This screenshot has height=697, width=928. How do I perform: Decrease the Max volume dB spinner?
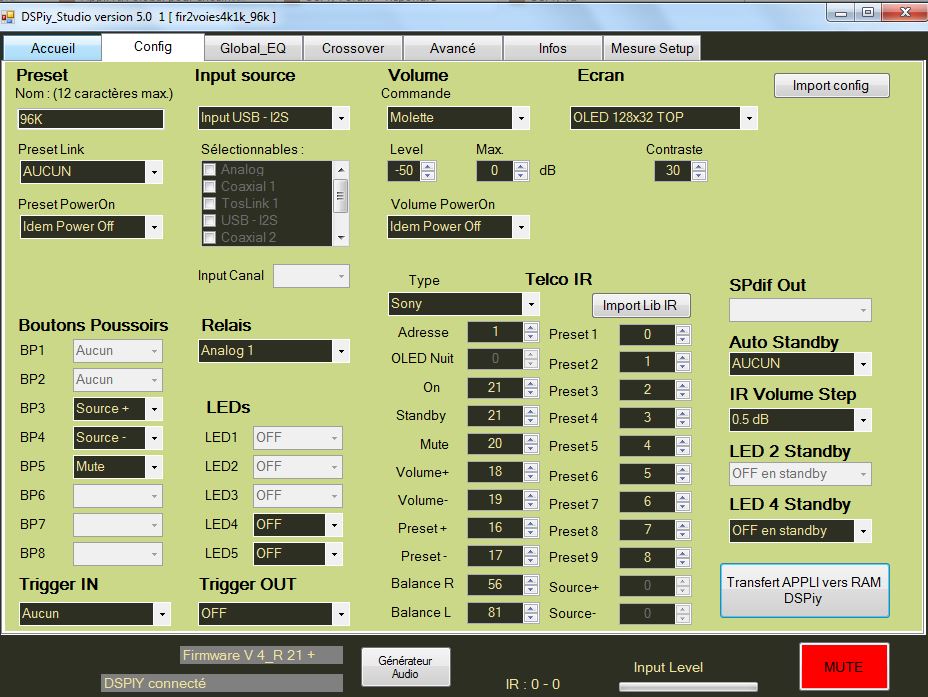[x=520, y=175]
